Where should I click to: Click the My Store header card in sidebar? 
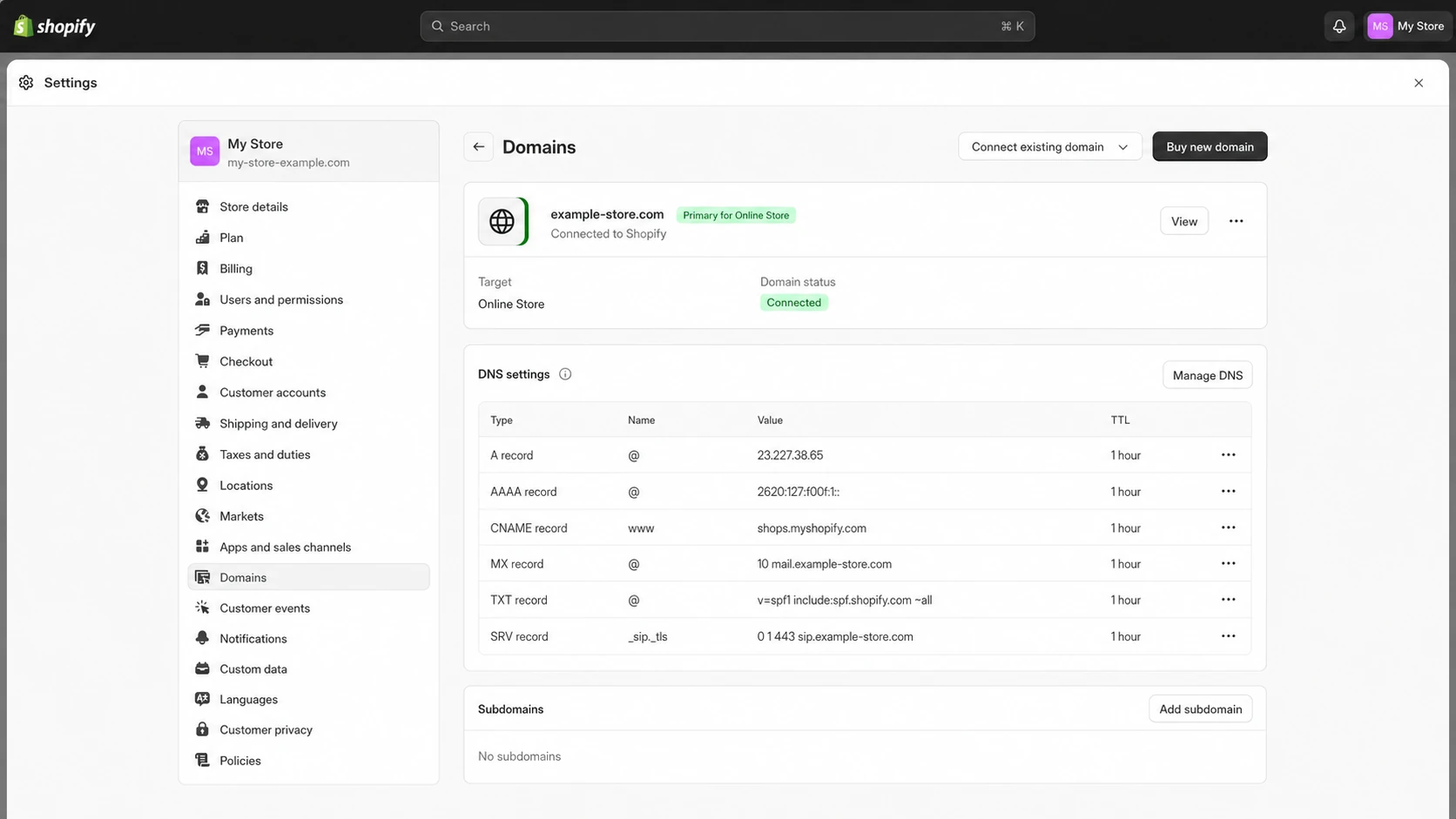coord(308,151)
